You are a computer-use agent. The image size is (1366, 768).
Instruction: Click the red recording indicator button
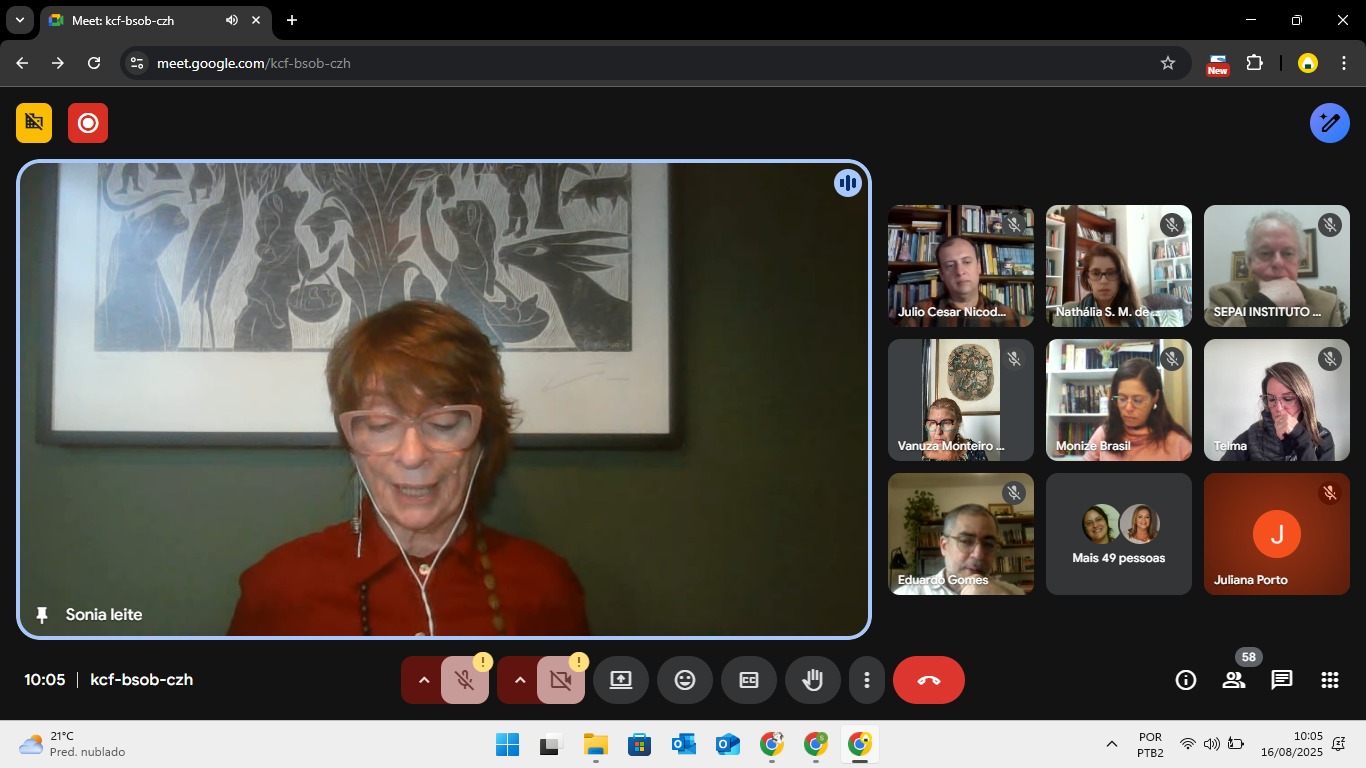tap(88, 123)
